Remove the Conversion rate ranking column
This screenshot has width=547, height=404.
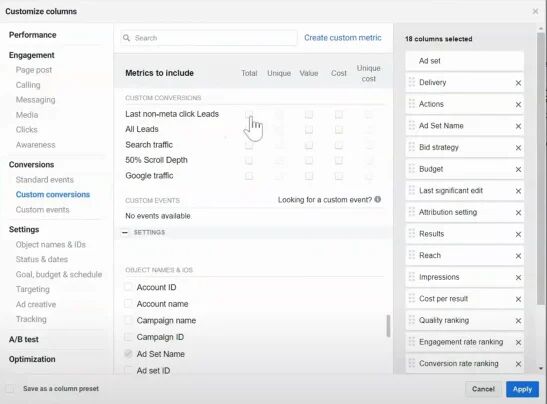click(x=518, y=364)
